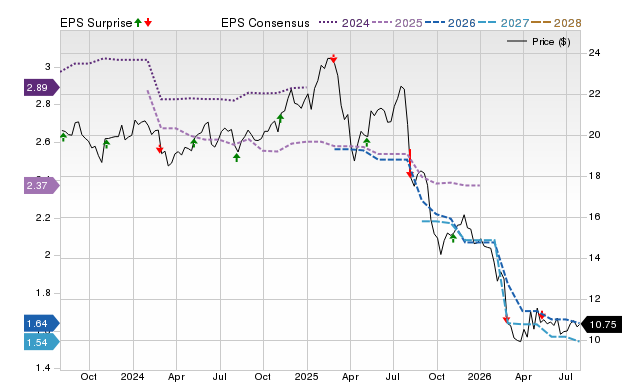Click the 1.64 dark blue value badge

(42, 324)
